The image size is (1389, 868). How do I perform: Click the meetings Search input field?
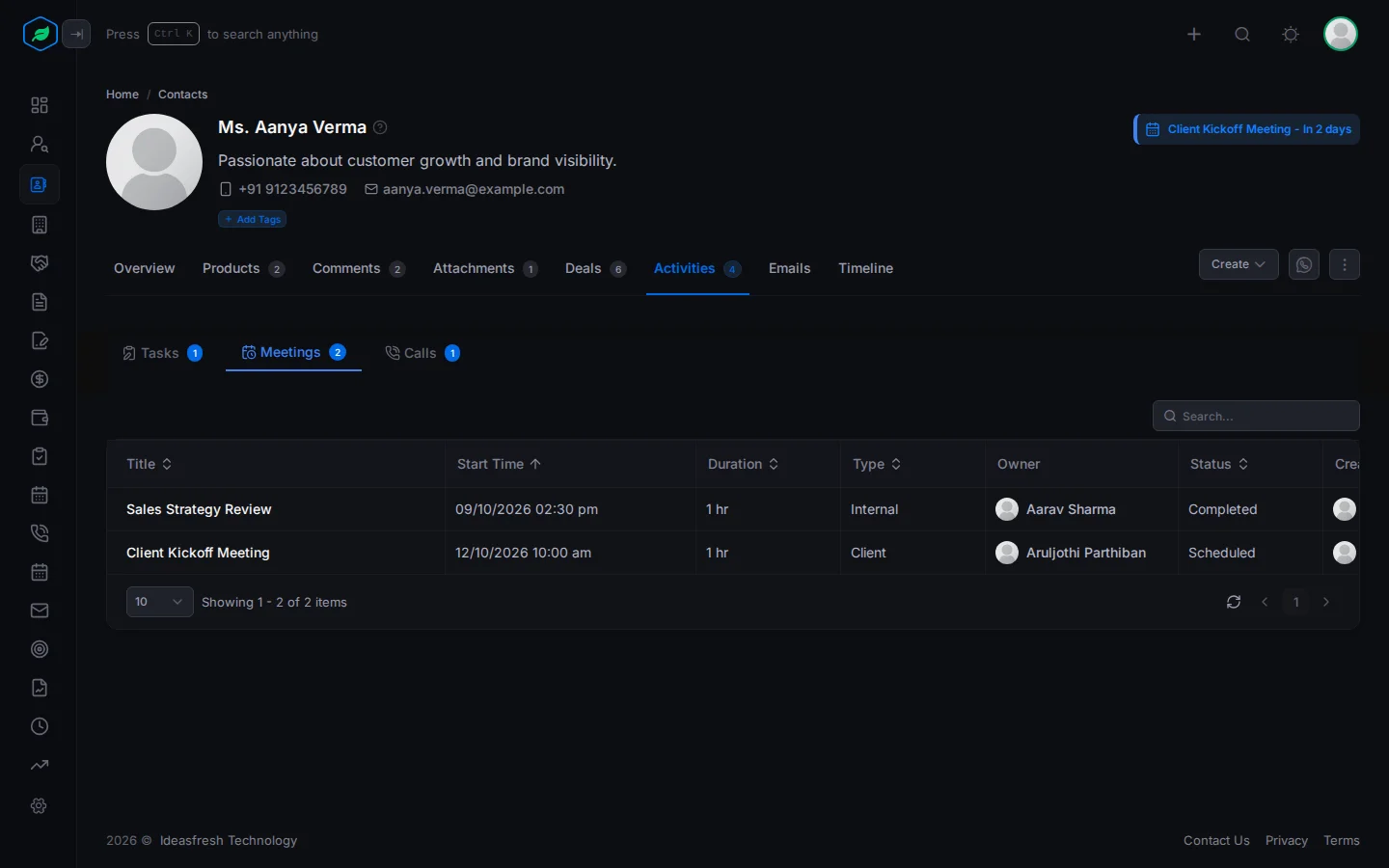[1256, 416]
